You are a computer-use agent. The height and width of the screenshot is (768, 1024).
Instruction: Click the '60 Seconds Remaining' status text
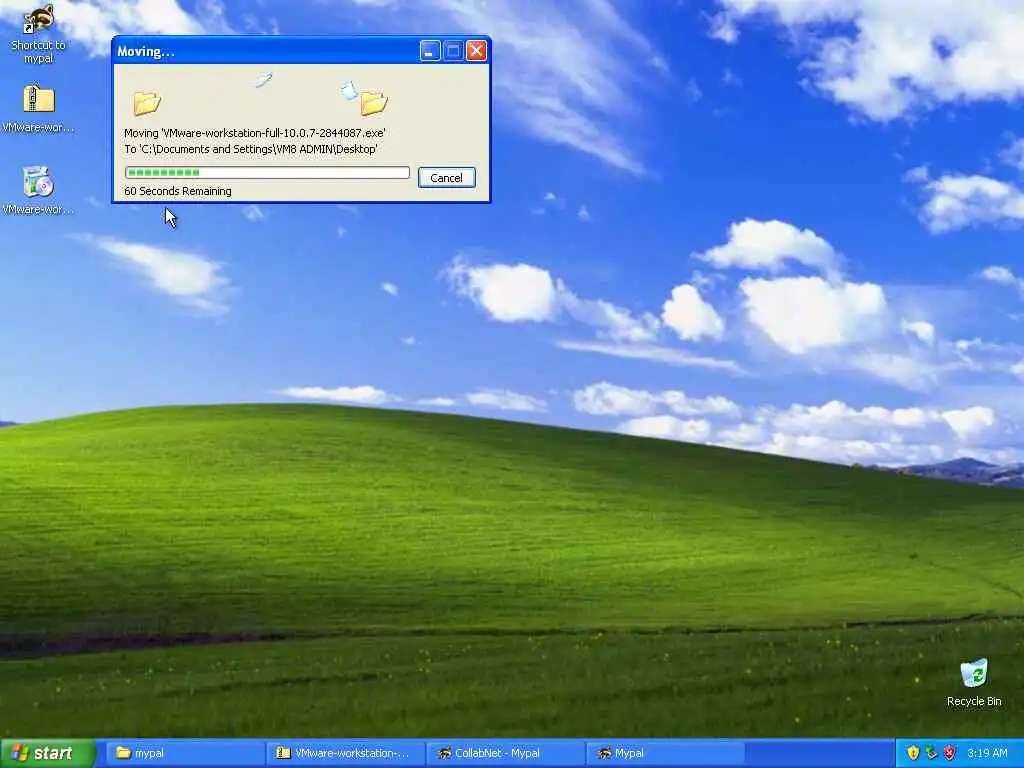click(x=178, y=191)
